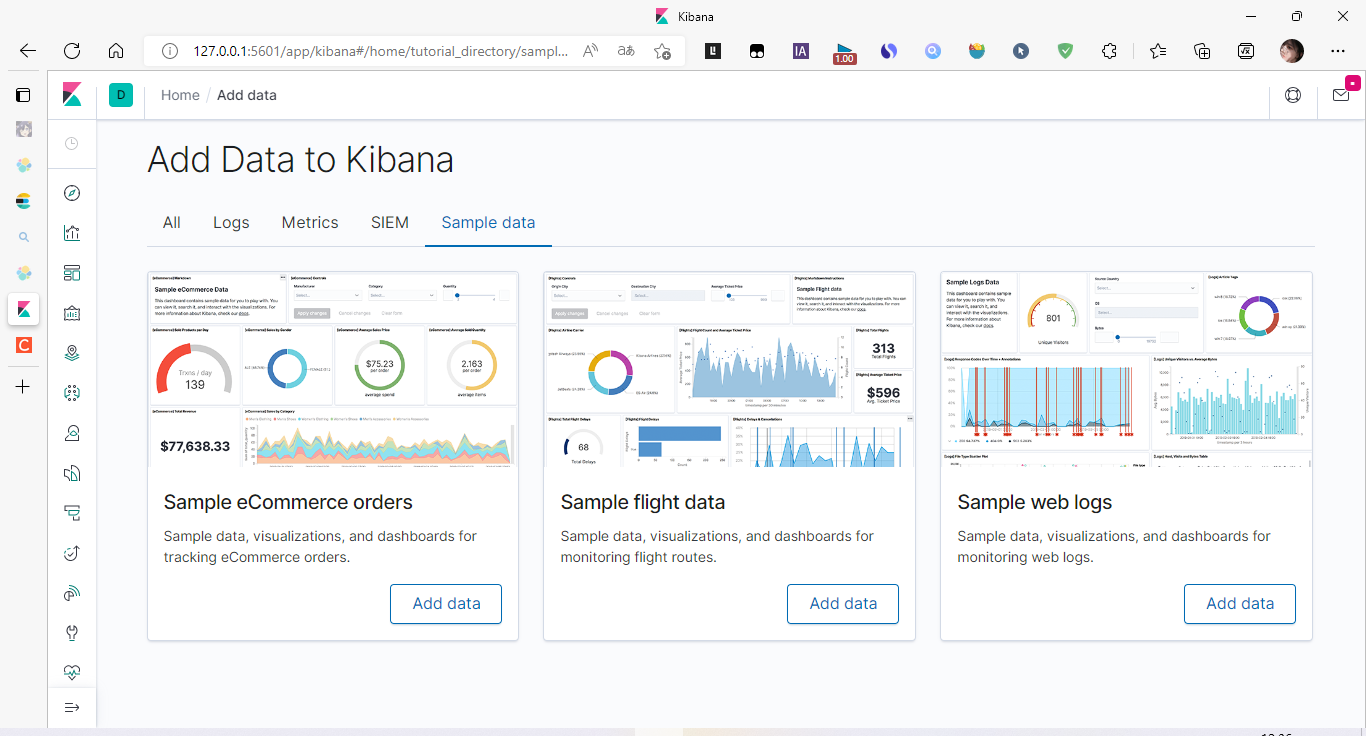Click the Sample web logs title
The height and width of the screenshot is (736, 1366).
(x=1035, y=502)
